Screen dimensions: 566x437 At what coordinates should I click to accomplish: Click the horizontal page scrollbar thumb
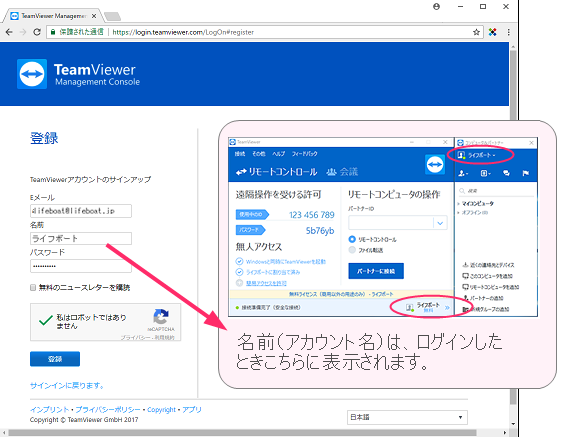242,433
